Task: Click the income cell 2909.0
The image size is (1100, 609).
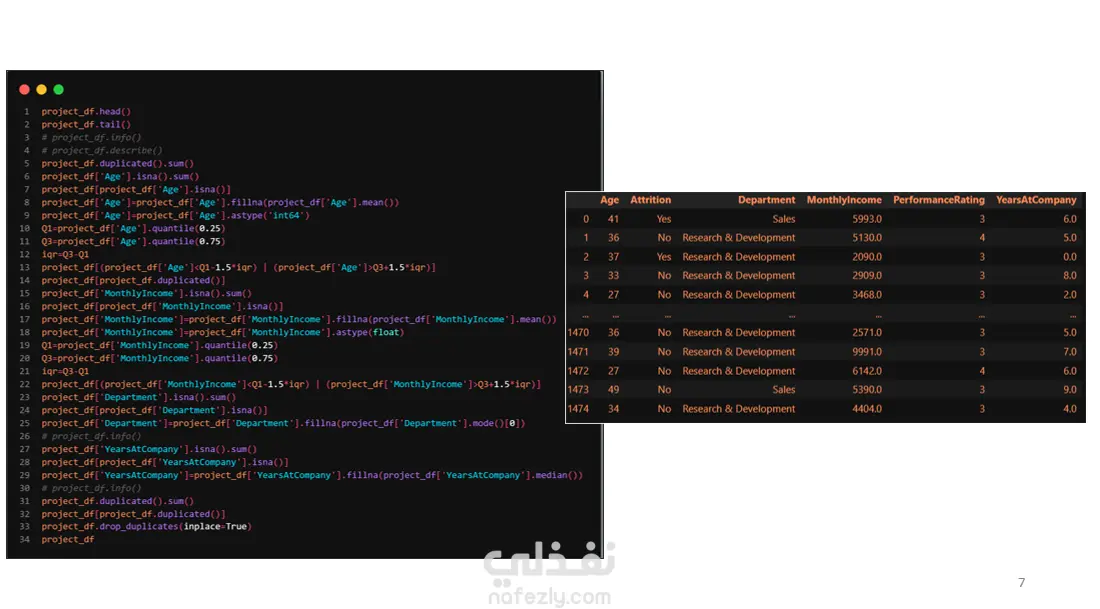Action: [x=866, y=276]
